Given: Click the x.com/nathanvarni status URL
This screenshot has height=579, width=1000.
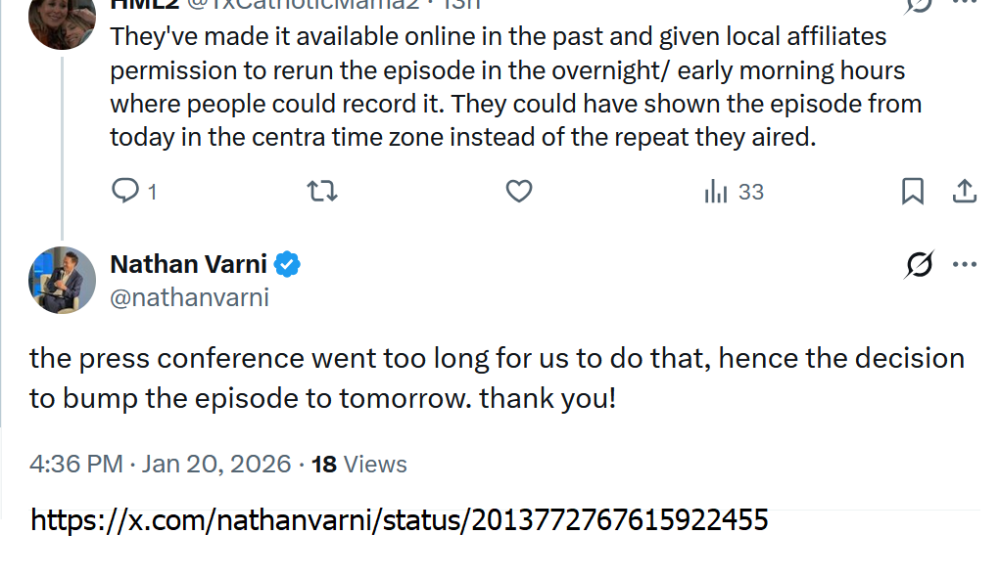Looking at the screenshot, I should [399, 520].
